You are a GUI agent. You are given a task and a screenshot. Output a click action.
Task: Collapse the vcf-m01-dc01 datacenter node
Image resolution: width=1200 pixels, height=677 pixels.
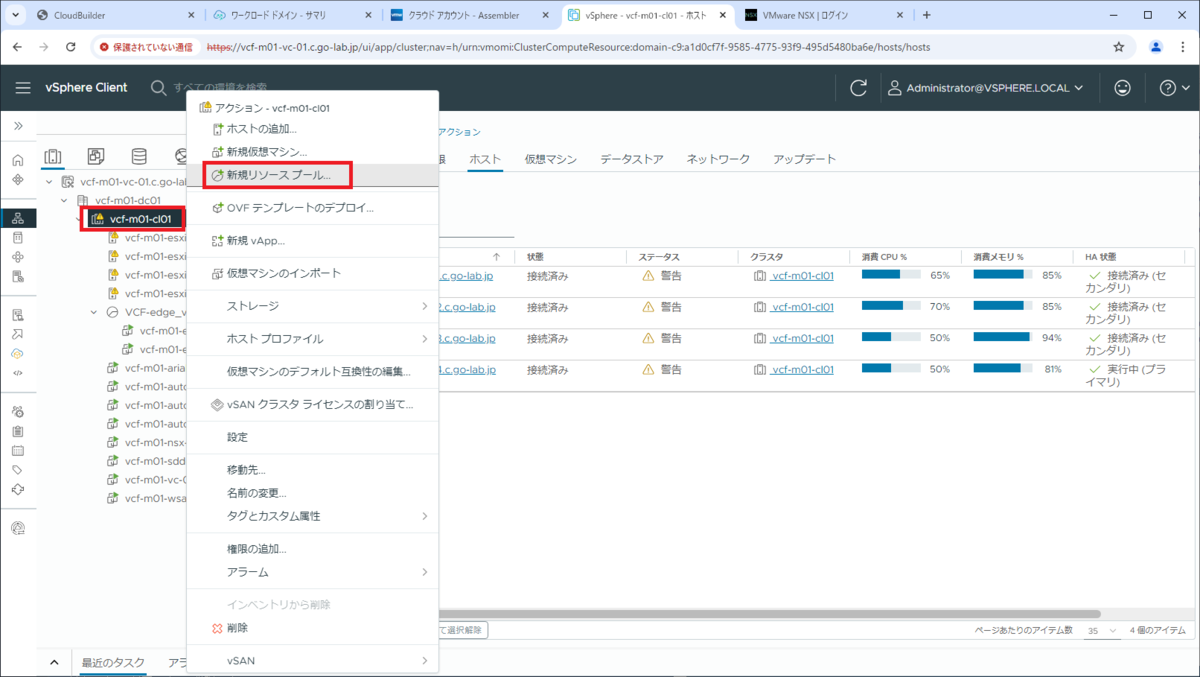65,200
